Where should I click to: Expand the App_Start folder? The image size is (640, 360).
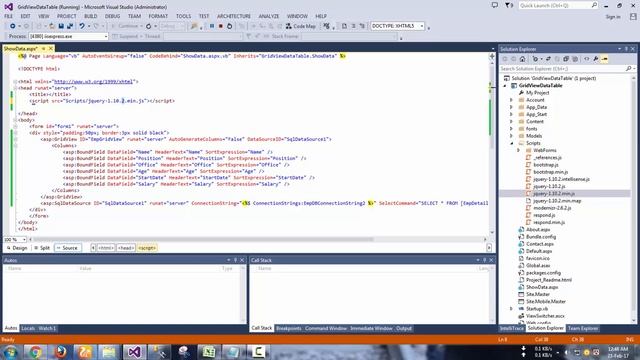pyautogui.click(x=511, y=115)
